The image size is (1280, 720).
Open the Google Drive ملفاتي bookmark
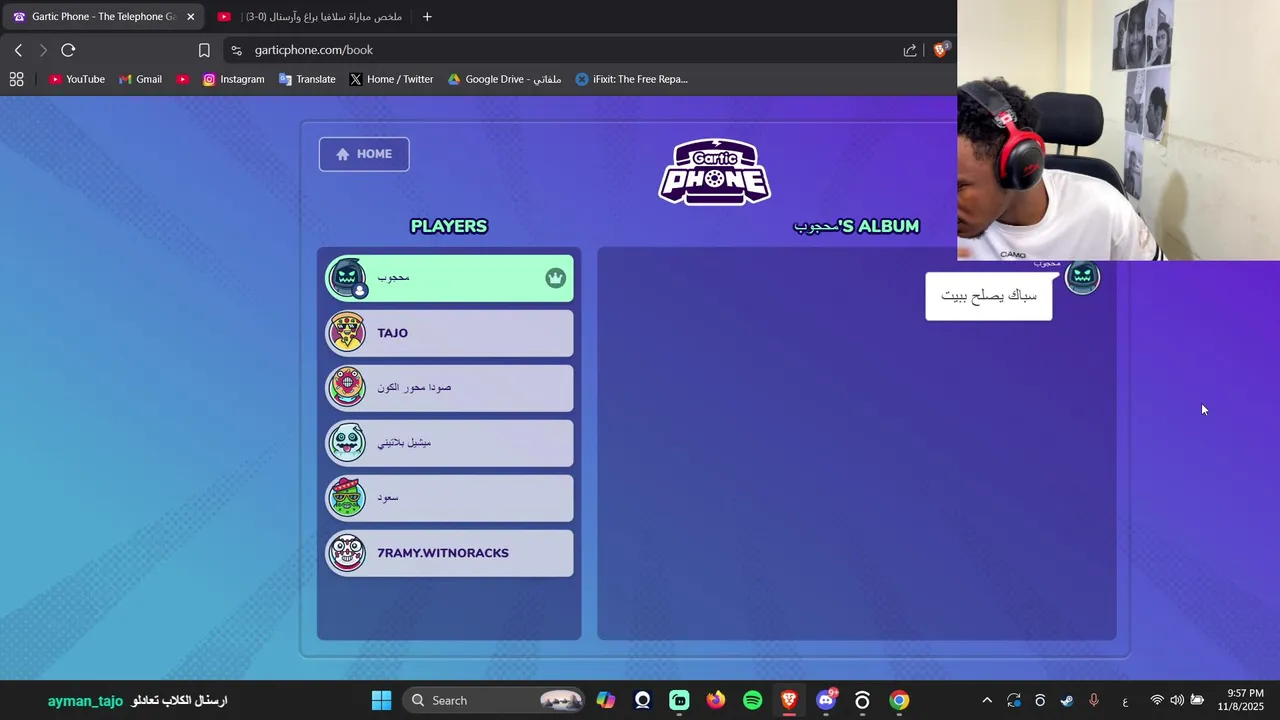(x=504, y=79)
